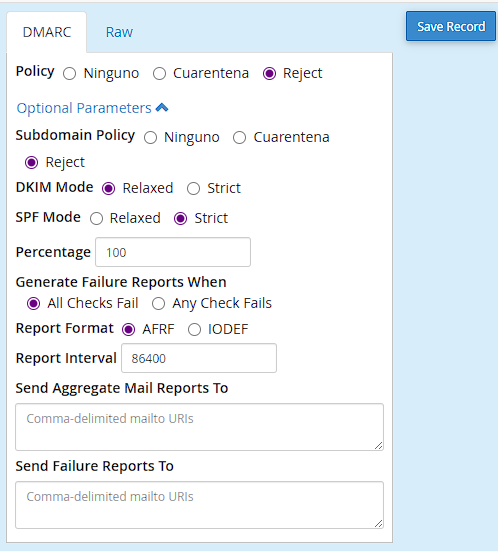Click Send Aggregate Mail Reports textarea
The height and width of the screenshot is (552, 498).
pyautogui.click(x=199, y=427)
